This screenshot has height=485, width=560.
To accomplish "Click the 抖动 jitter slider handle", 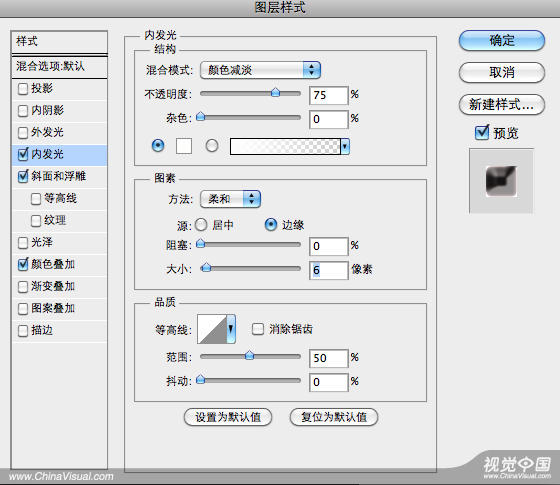I will click(201, 379).
